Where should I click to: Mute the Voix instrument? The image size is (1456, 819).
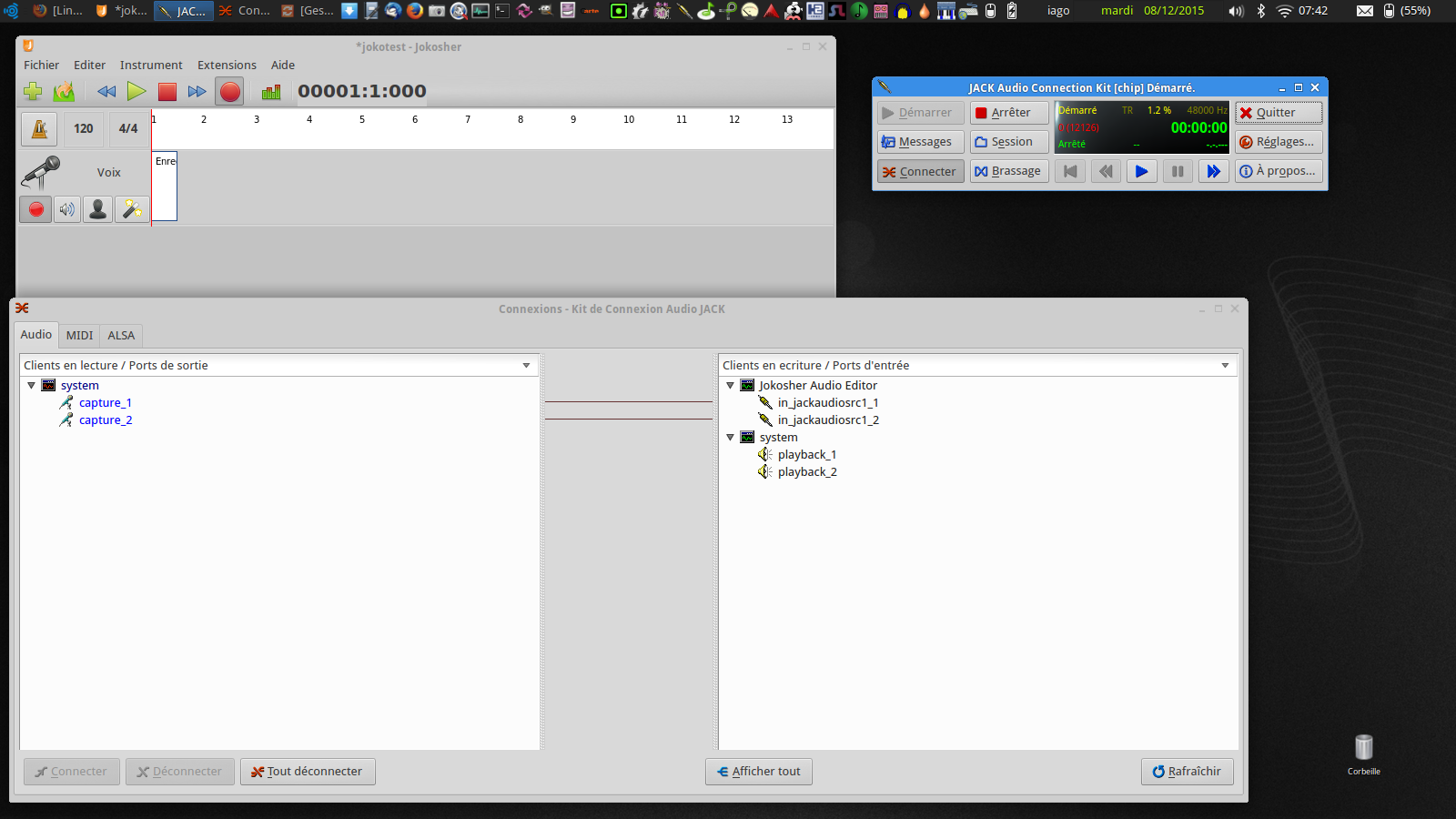pyautogui.click(x=67, y=209)
